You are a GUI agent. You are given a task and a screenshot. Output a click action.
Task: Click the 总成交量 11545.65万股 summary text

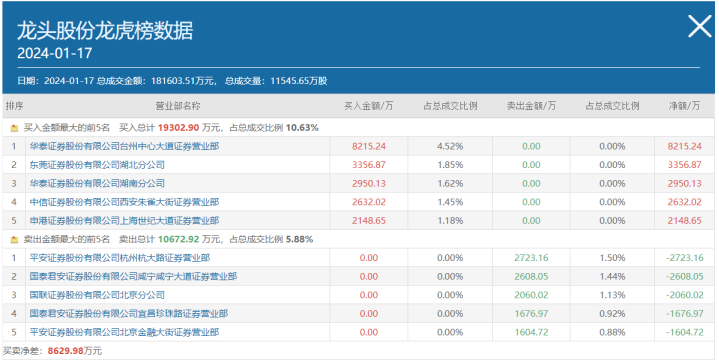pos(276,81)
